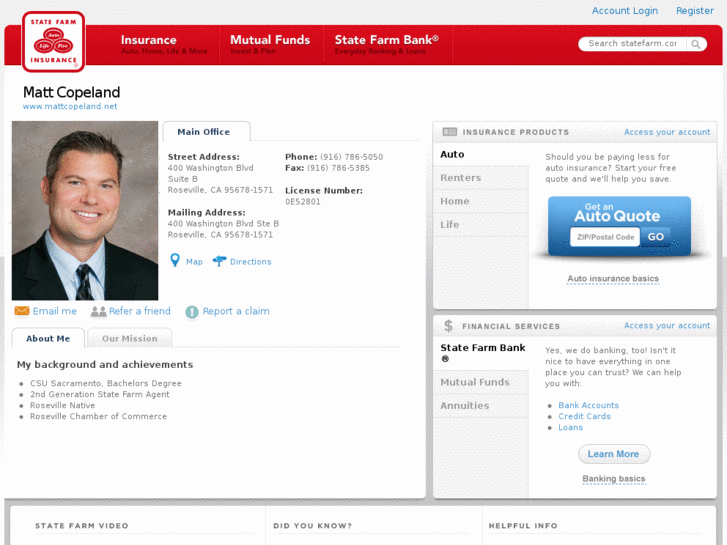The height and width of the screenshot is (545, 727).
Task: Open Auto insurance basics link
Action: 613,278
